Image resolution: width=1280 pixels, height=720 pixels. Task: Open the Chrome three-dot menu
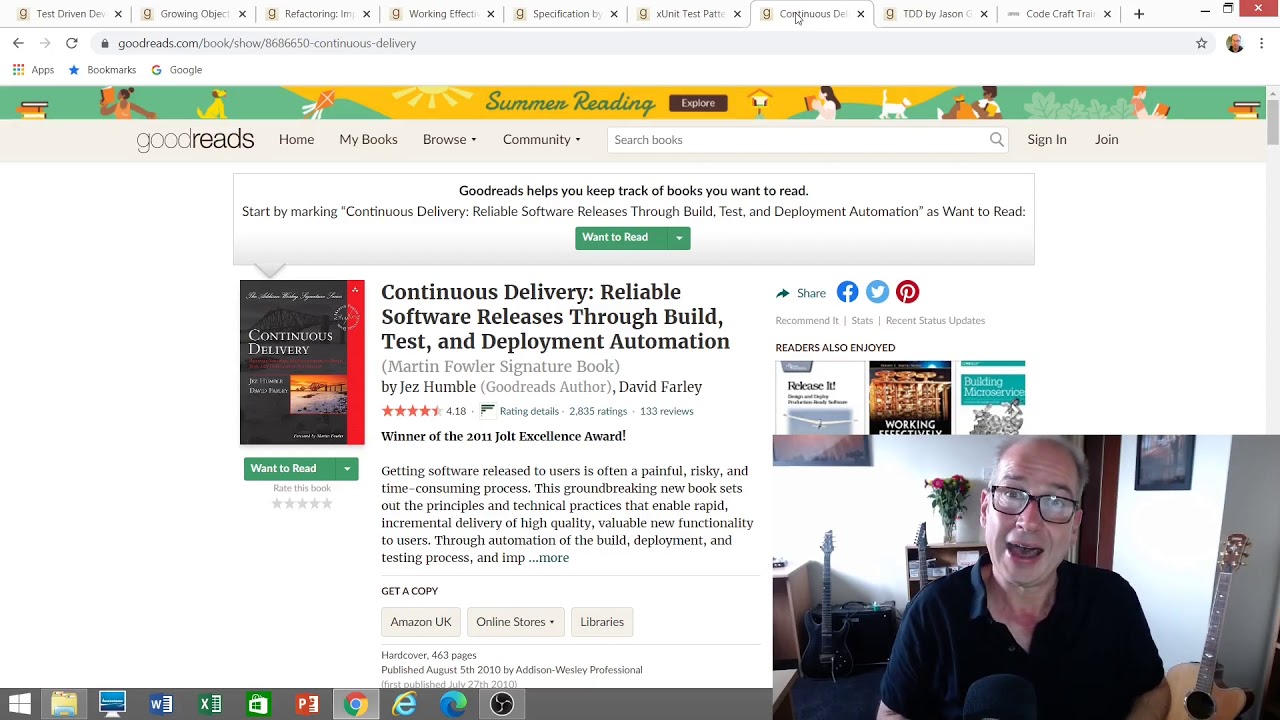[x=1262, y=43]
